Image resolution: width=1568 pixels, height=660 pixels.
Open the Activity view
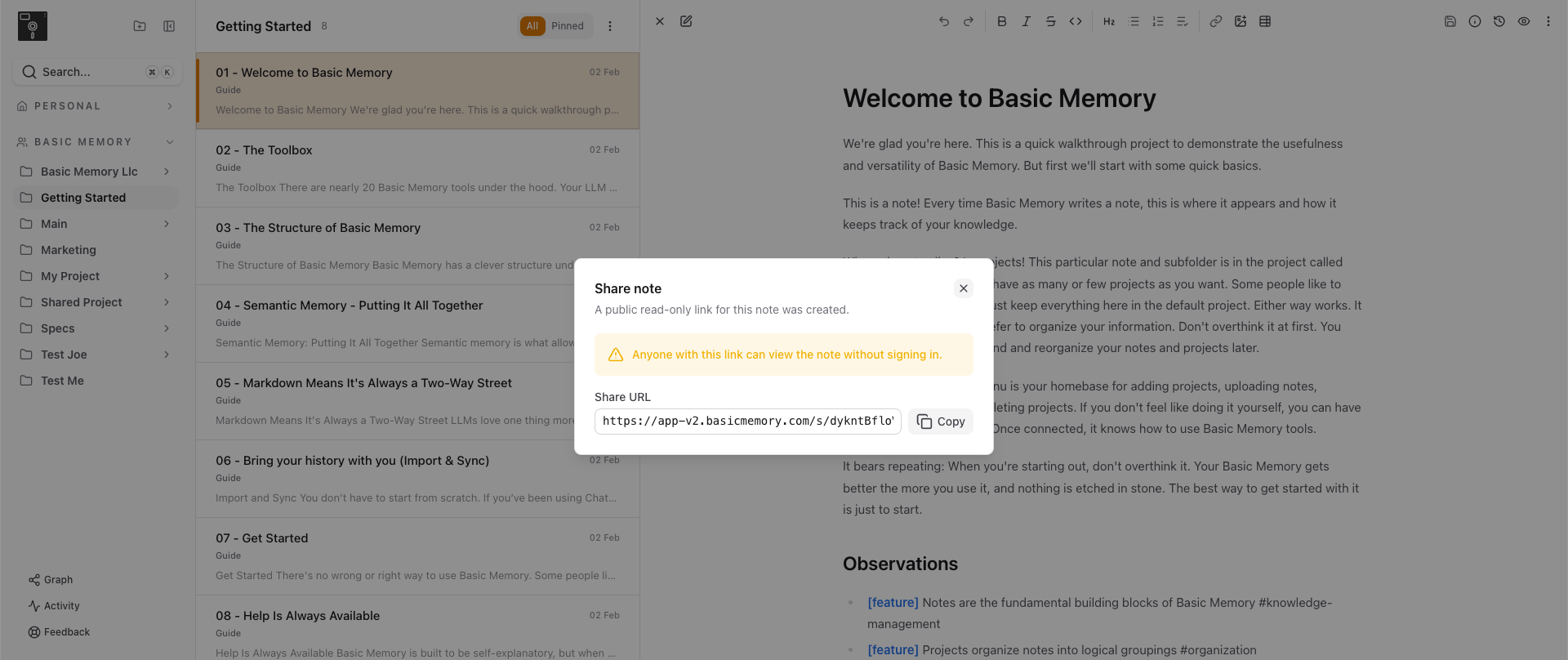click(x=54, y=606)
